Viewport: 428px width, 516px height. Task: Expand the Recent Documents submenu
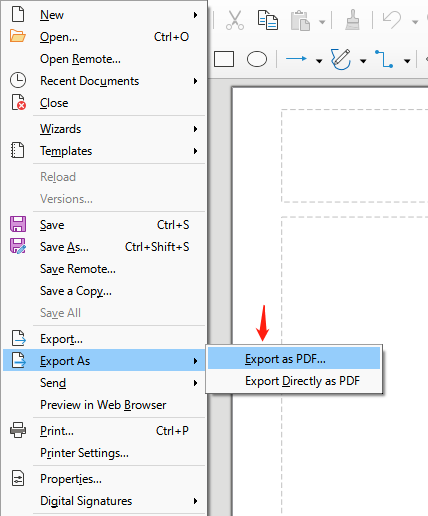pos(104,81)
